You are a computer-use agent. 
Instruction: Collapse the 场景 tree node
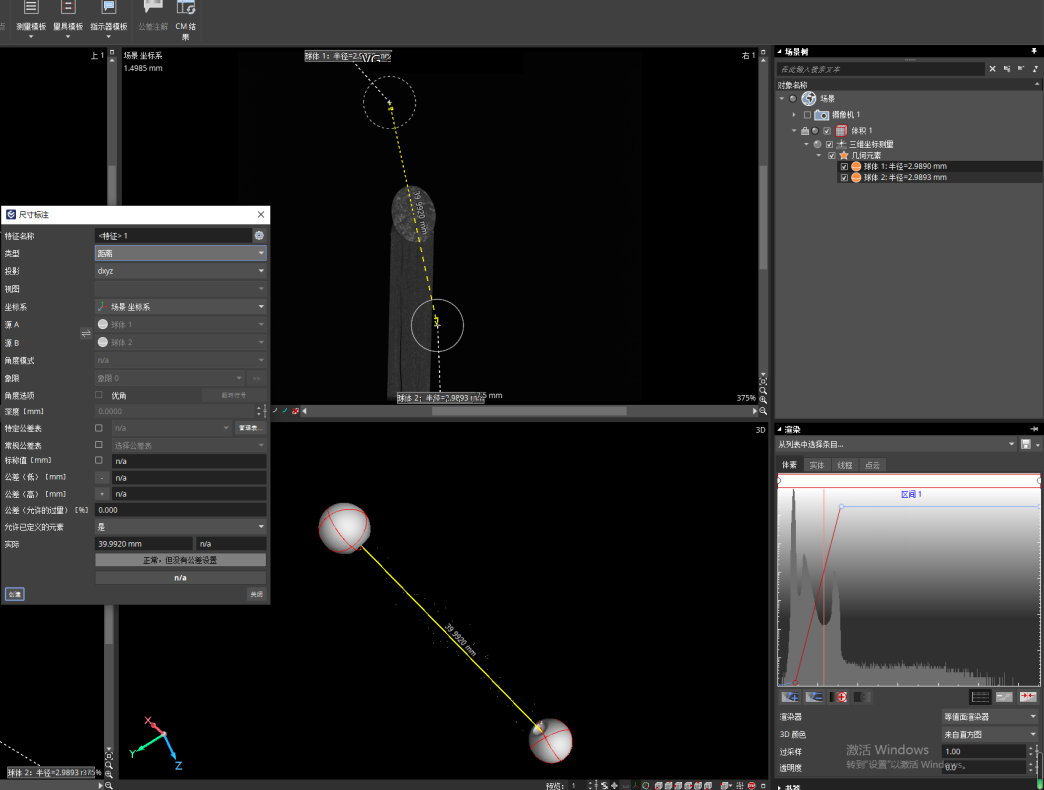click(x=782, y=99)
